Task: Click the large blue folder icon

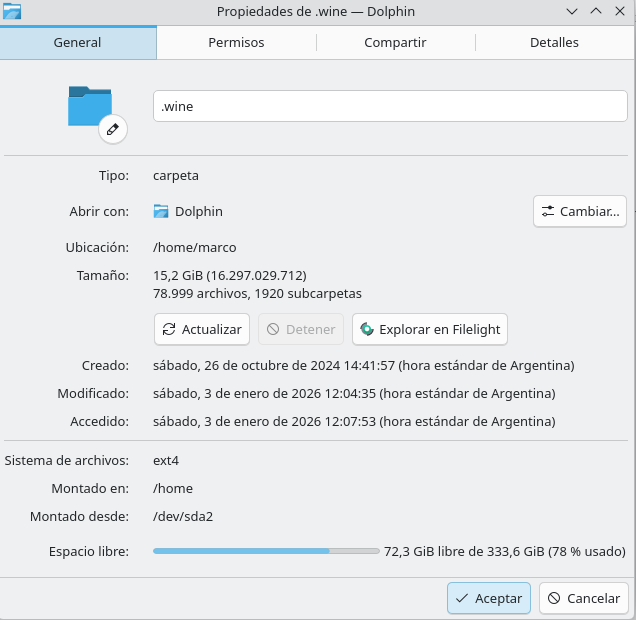Action: click(90, 106)
